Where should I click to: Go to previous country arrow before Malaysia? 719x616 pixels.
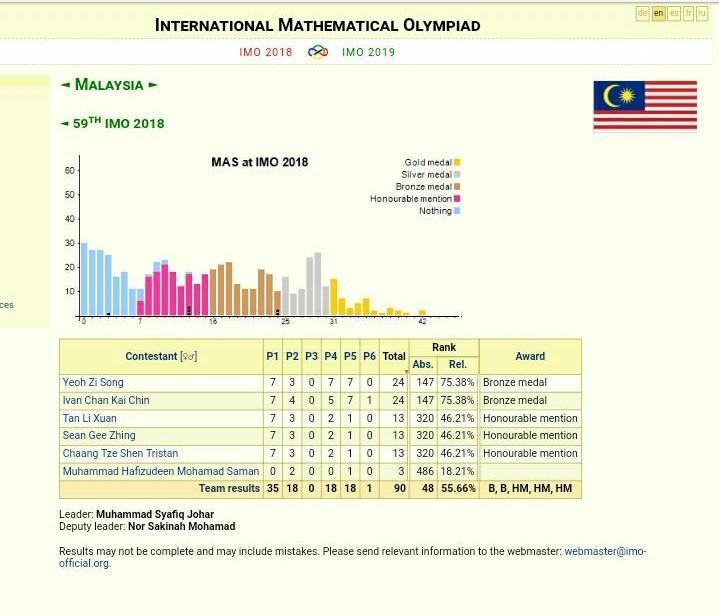pos(66,85)
